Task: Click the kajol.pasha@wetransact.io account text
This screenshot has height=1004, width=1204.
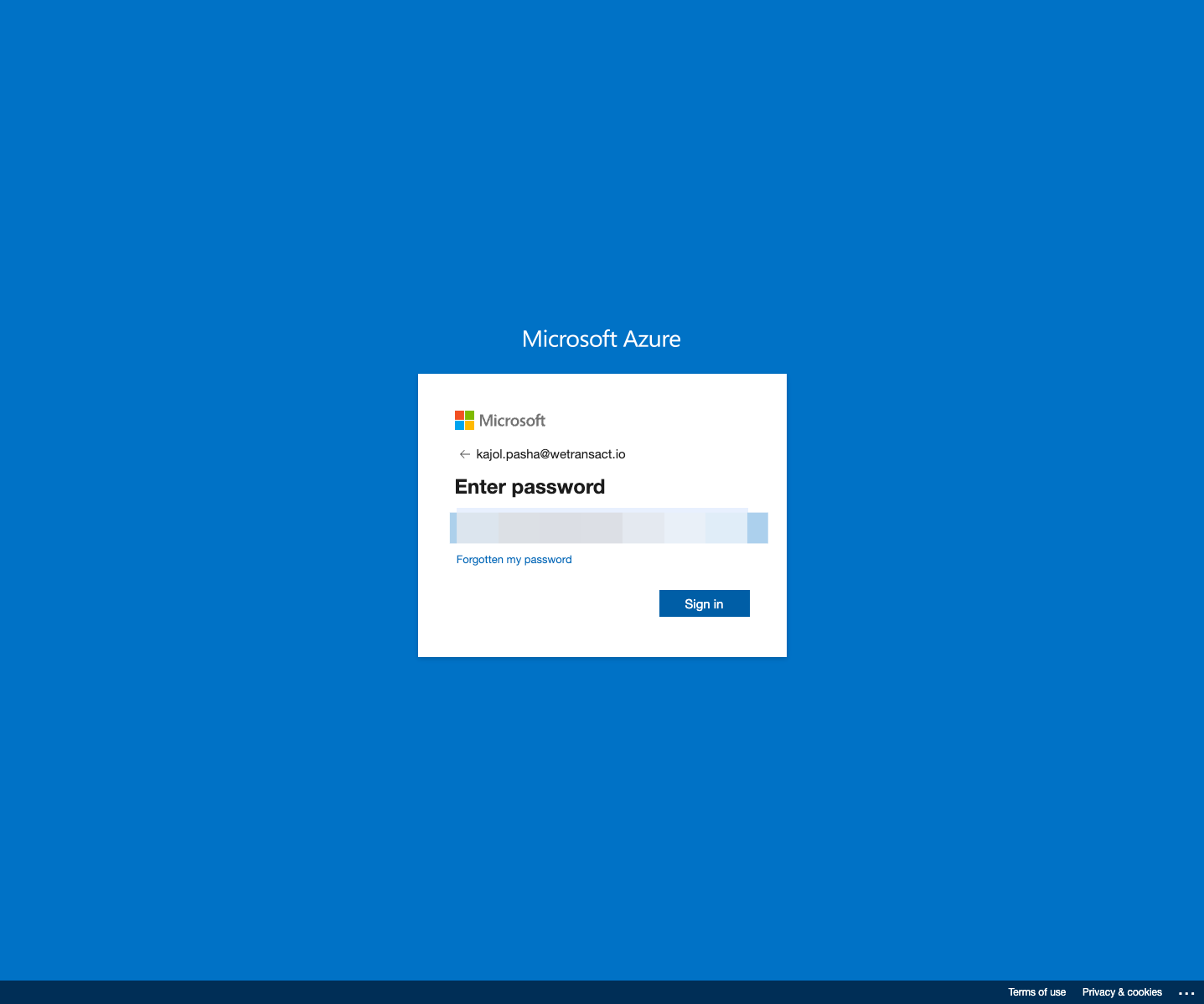Action: [x=550, y=454]
